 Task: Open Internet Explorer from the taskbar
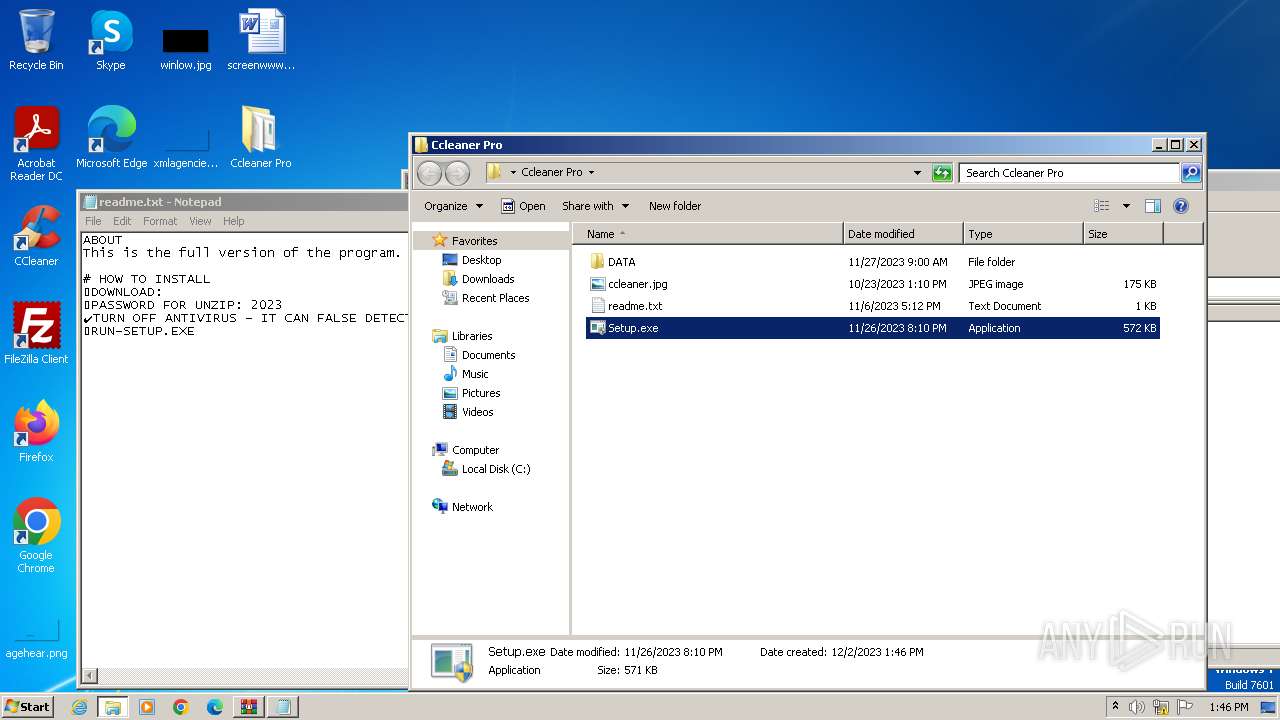pyautogui.click(x=79, y=707)
